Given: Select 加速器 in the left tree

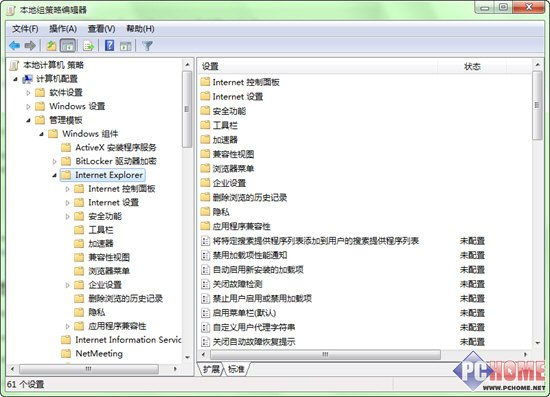Looking at the screenshot, I should click(x=101, y=244).
